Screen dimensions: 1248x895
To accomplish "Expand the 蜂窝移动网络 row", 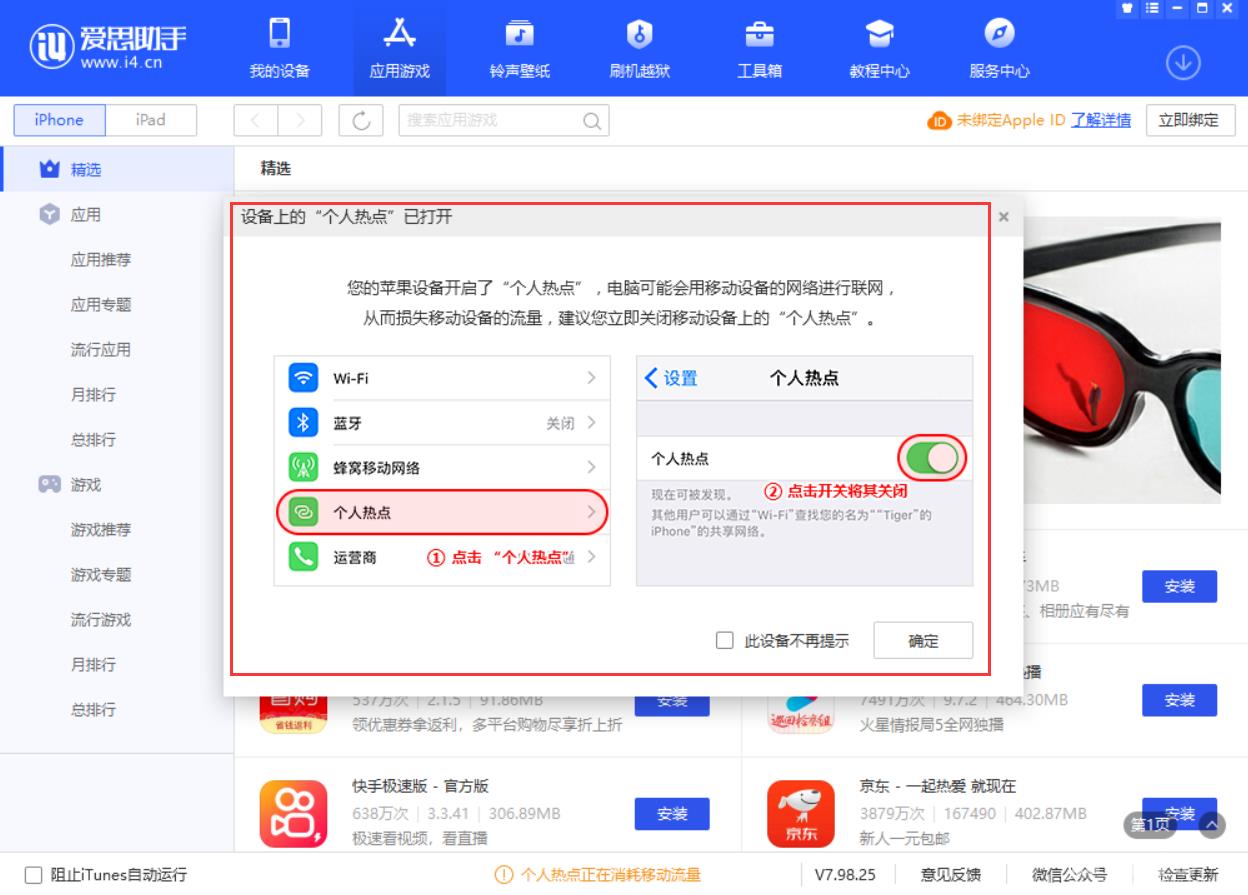I will pos(440,467).
